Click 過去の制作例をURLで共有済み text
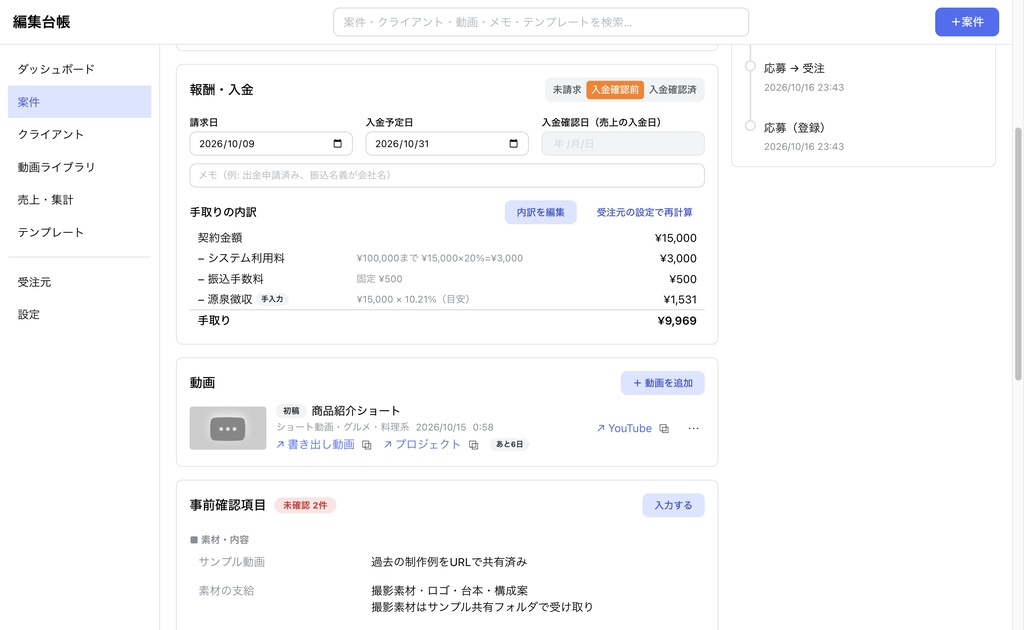 pyautogui.click(x=449, y=562)
